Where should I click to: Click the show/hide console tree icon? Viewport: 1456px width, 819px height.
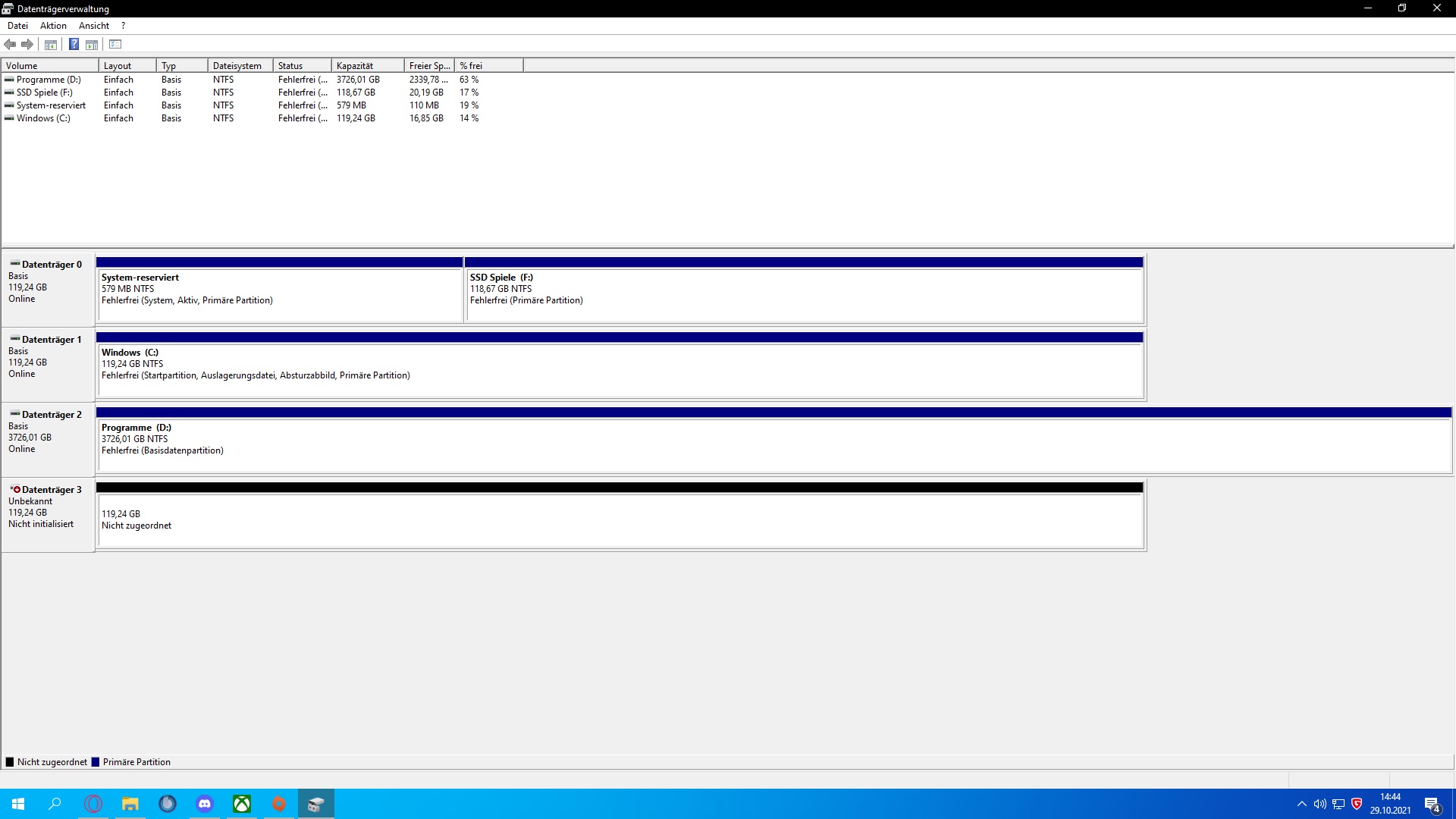click(51, 45)
